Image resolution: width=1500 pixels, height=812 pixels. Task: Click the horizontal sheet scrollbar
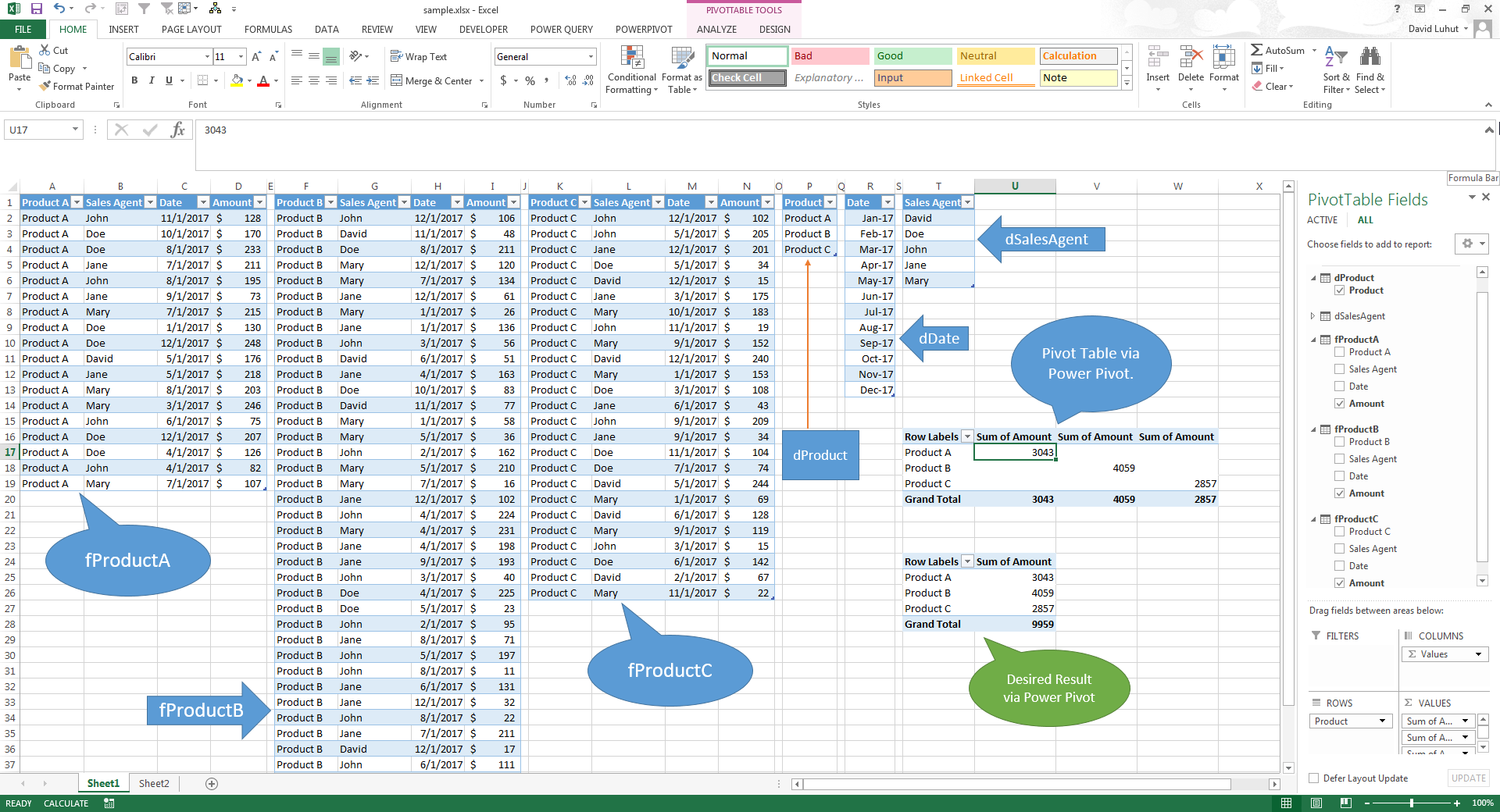[x=1017, y=784]
